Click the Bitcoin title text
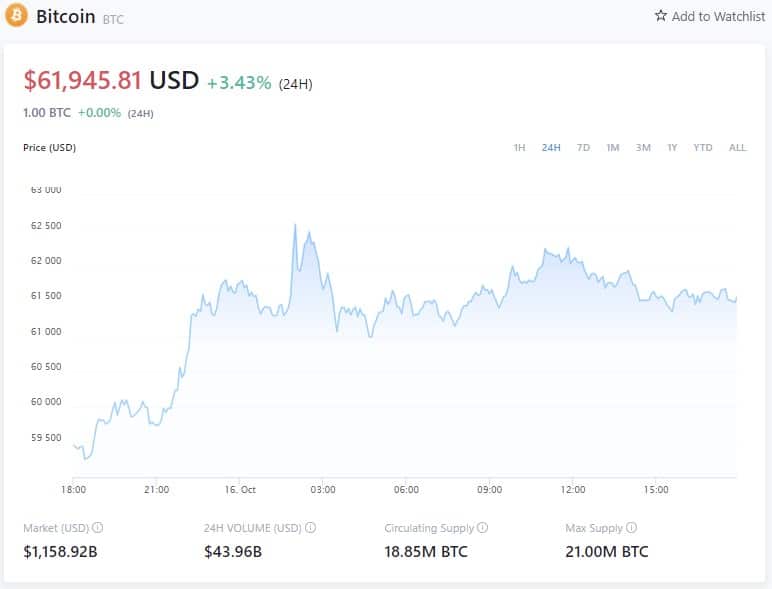The image size is (772, 589). pyautogui.click(x=65, y=16)
